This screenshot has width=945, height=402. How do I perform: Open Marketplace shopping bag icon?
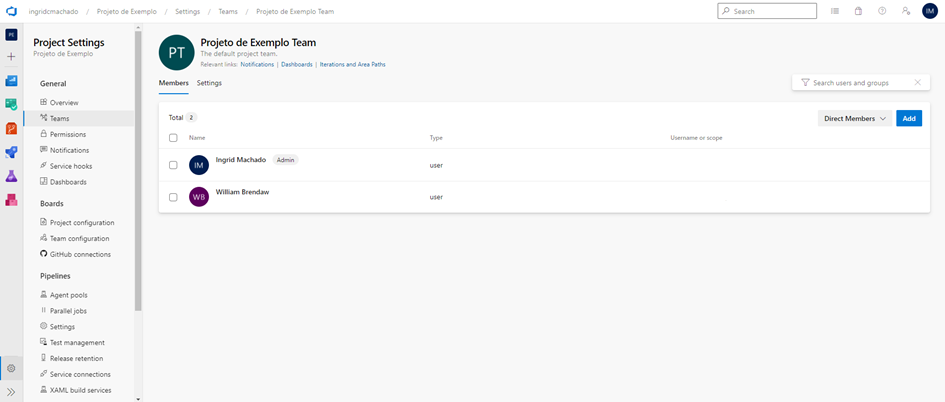point(858,11)
